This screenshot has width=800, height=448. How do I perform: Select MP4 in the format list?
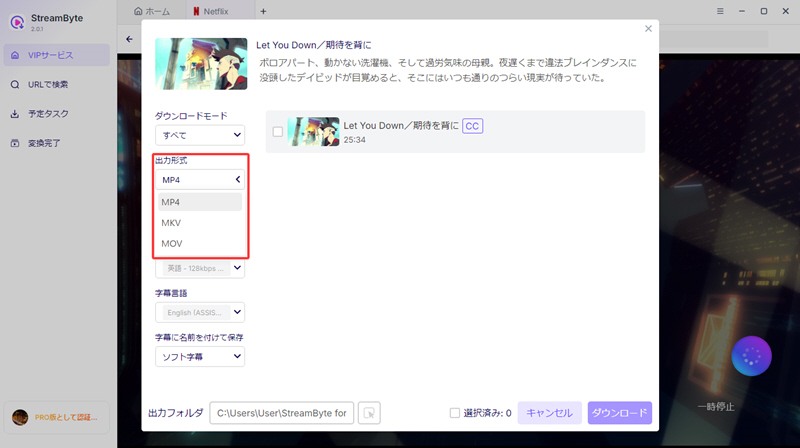coord(200,202)
